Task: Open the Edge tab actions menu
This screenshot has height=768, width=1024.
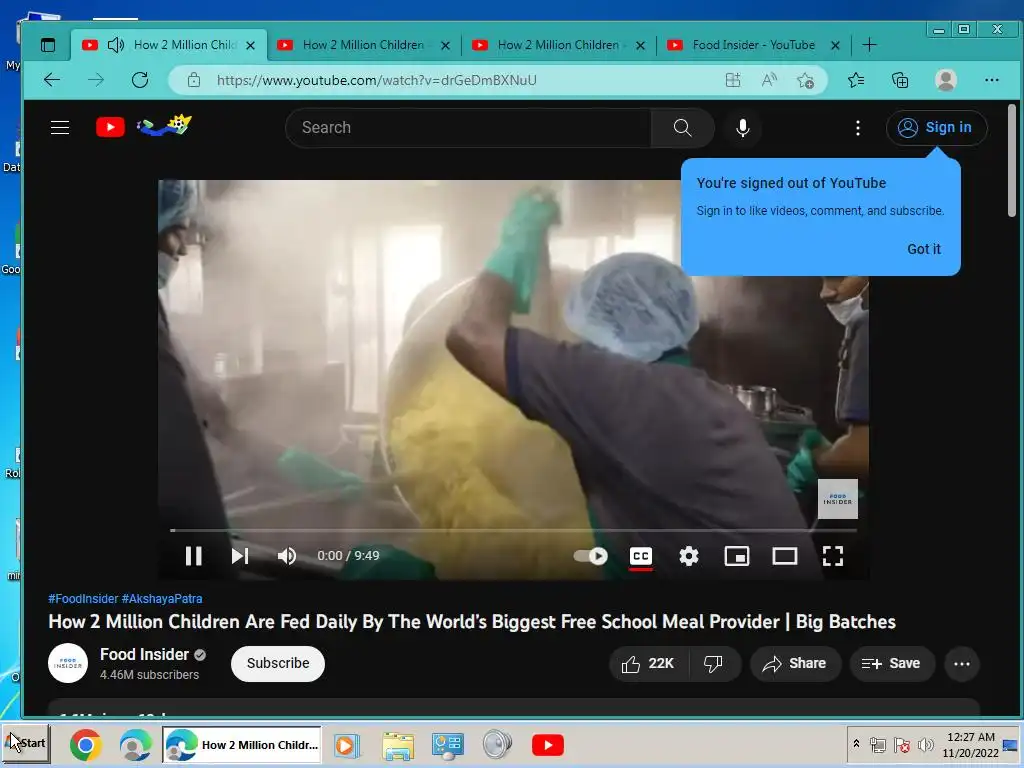Action: tap(48, 45)
